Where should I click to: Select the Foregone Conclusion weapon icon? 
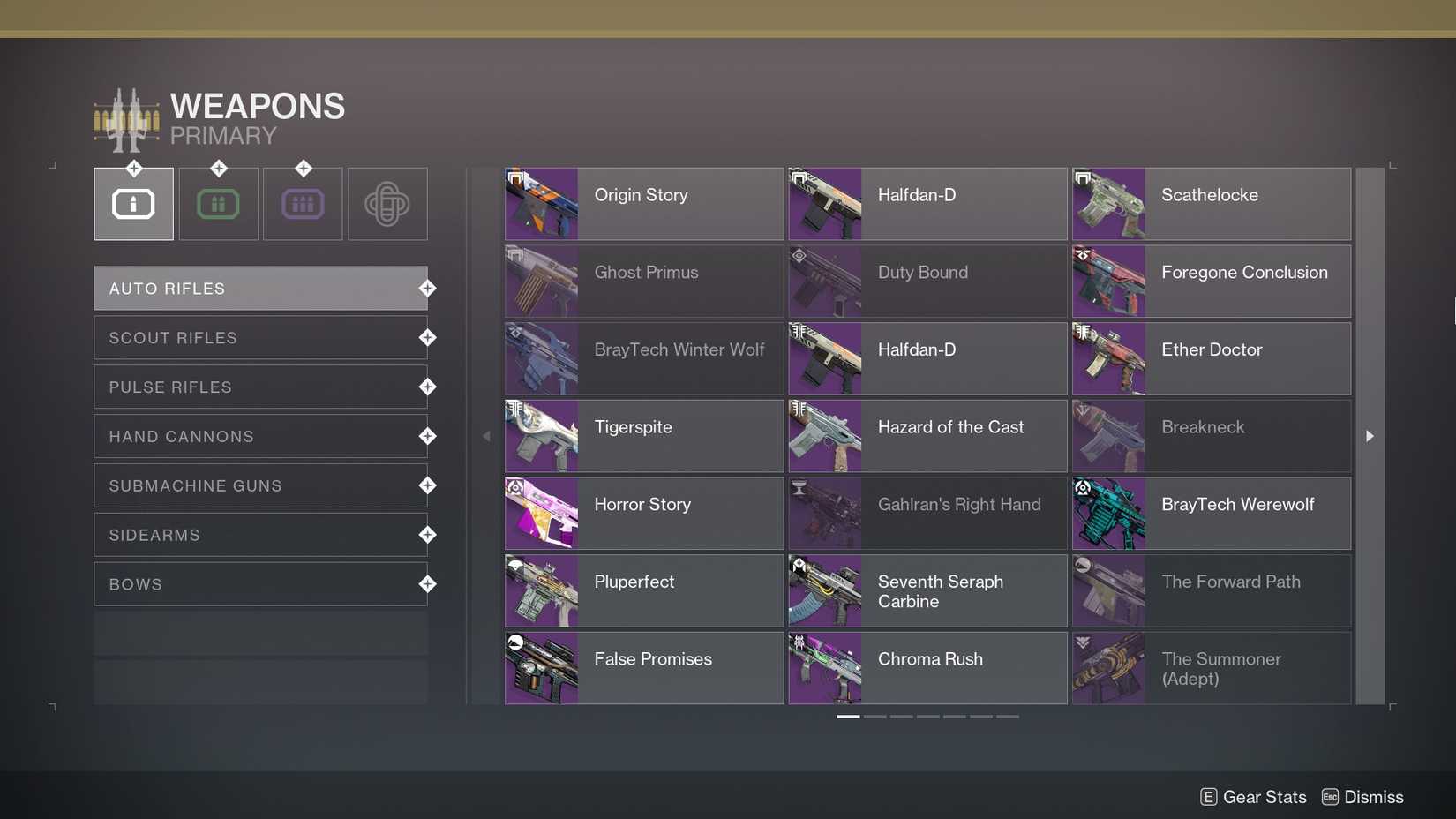[1108, 282]
